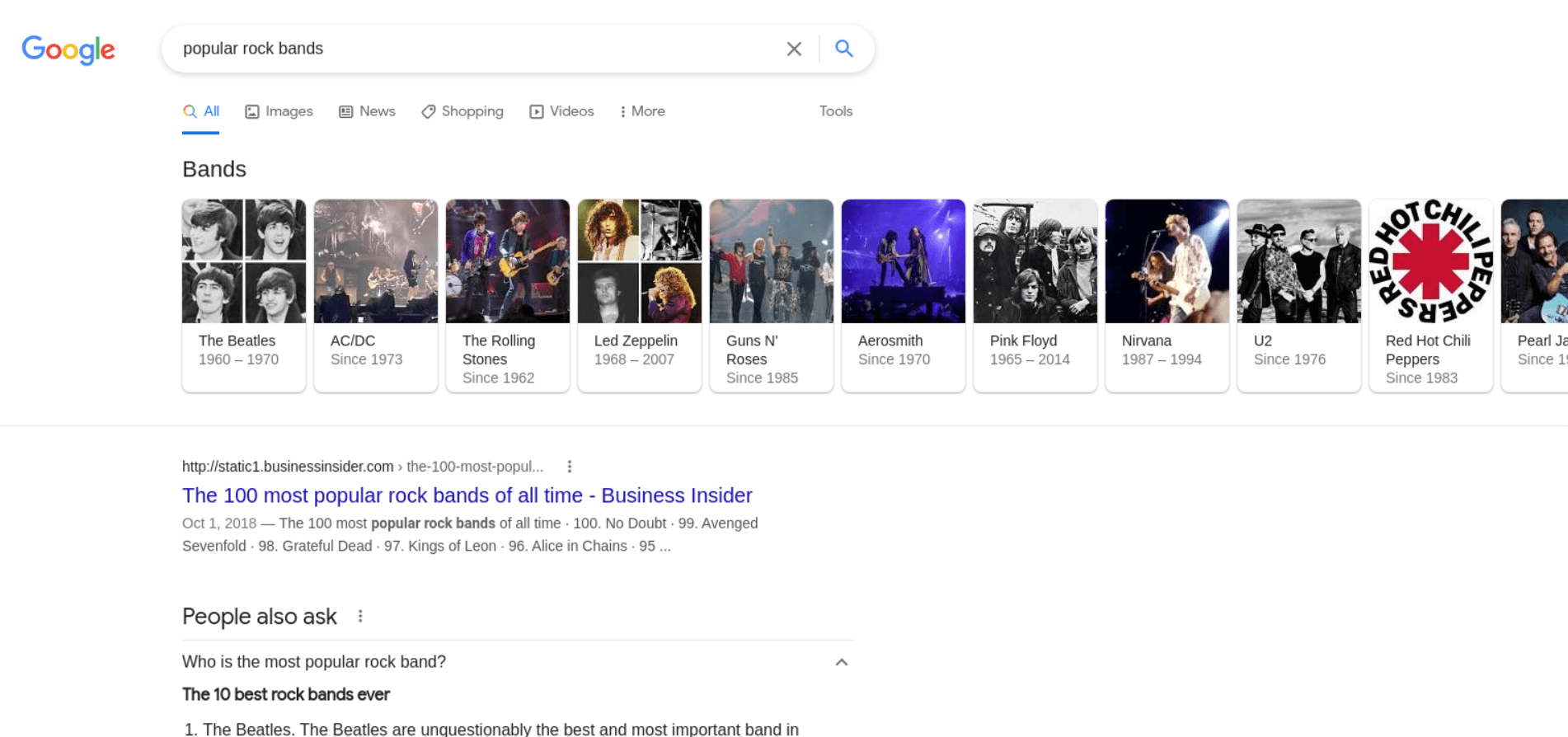Clear the search box with X icon

pyautogui.click(x=794, y=49)
